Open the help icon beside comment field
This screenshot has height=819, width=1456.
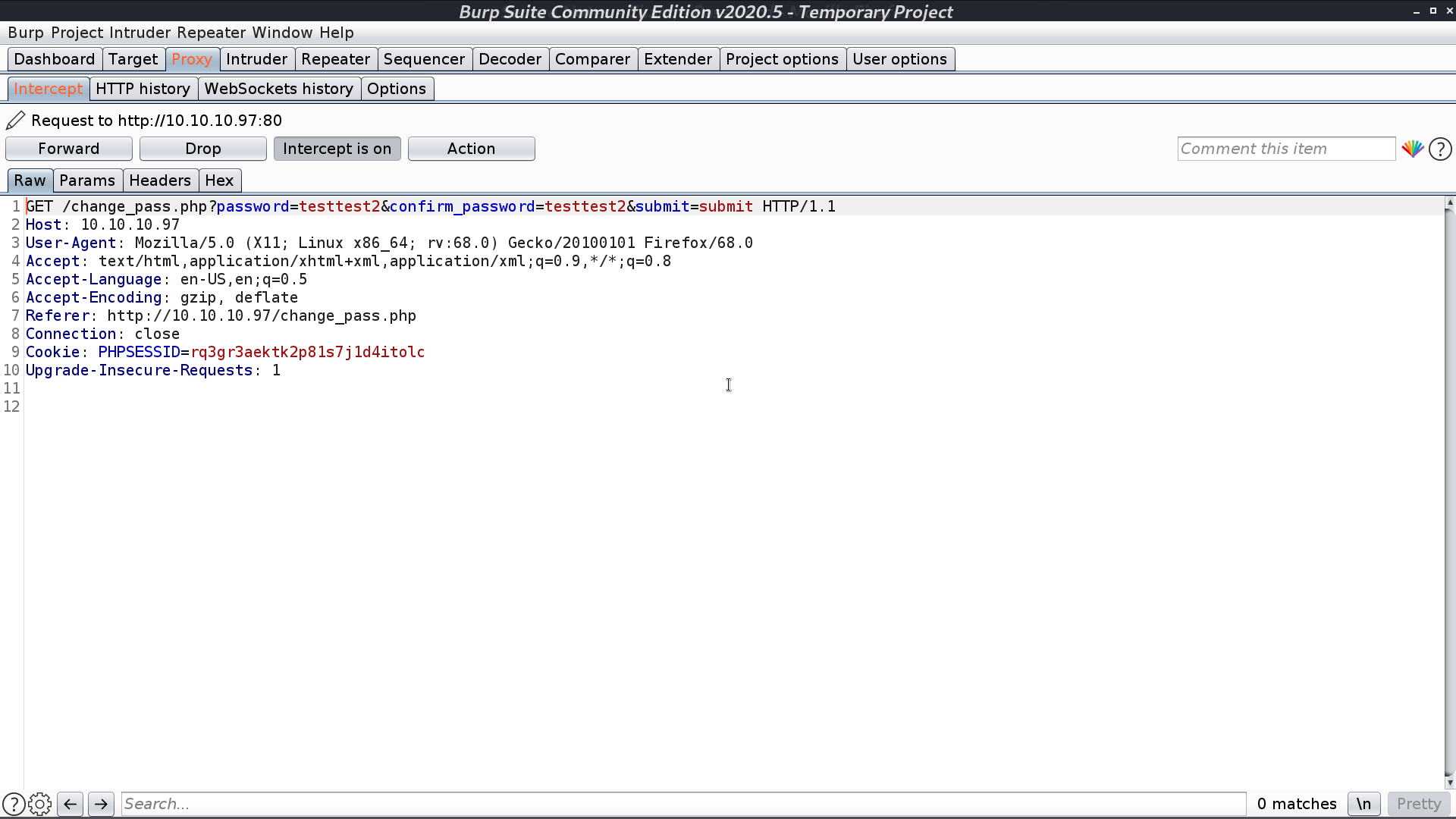tap(1440, 149)
